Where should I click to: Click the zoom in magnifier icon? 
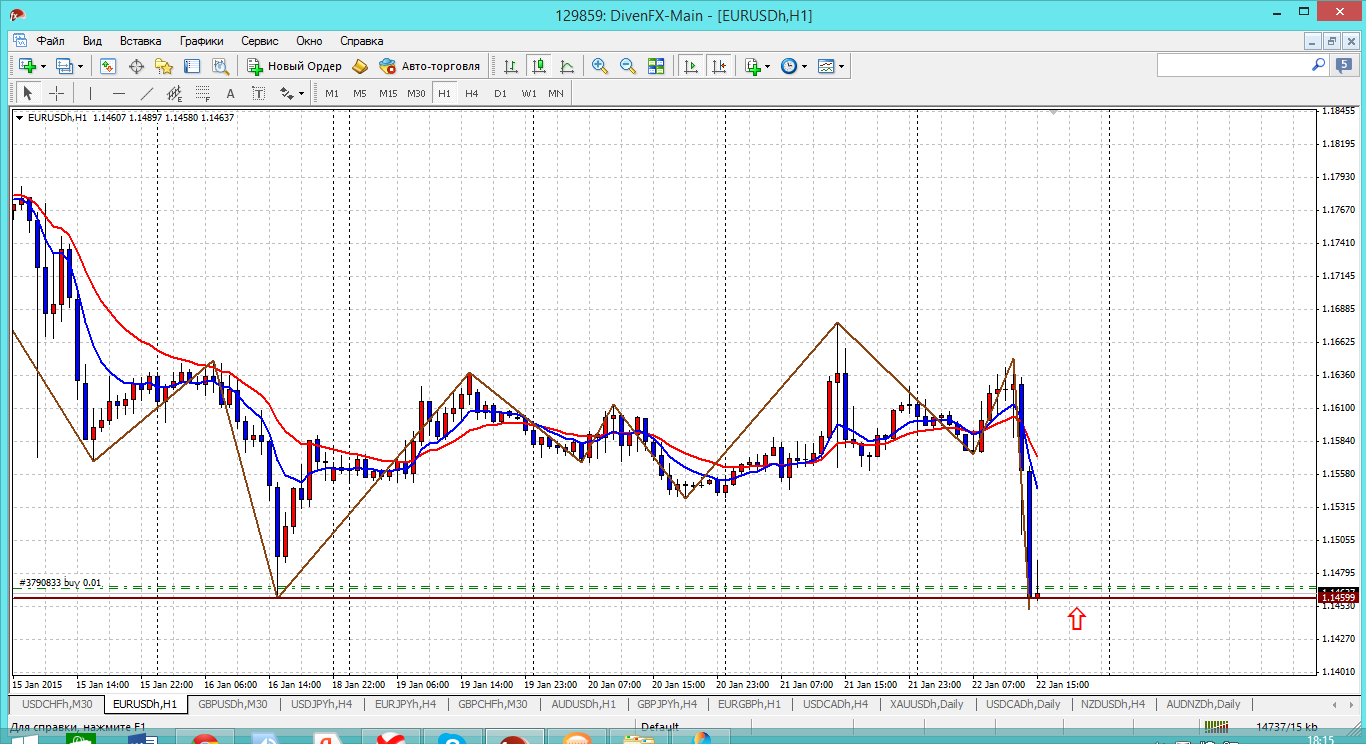pos(600,66)
